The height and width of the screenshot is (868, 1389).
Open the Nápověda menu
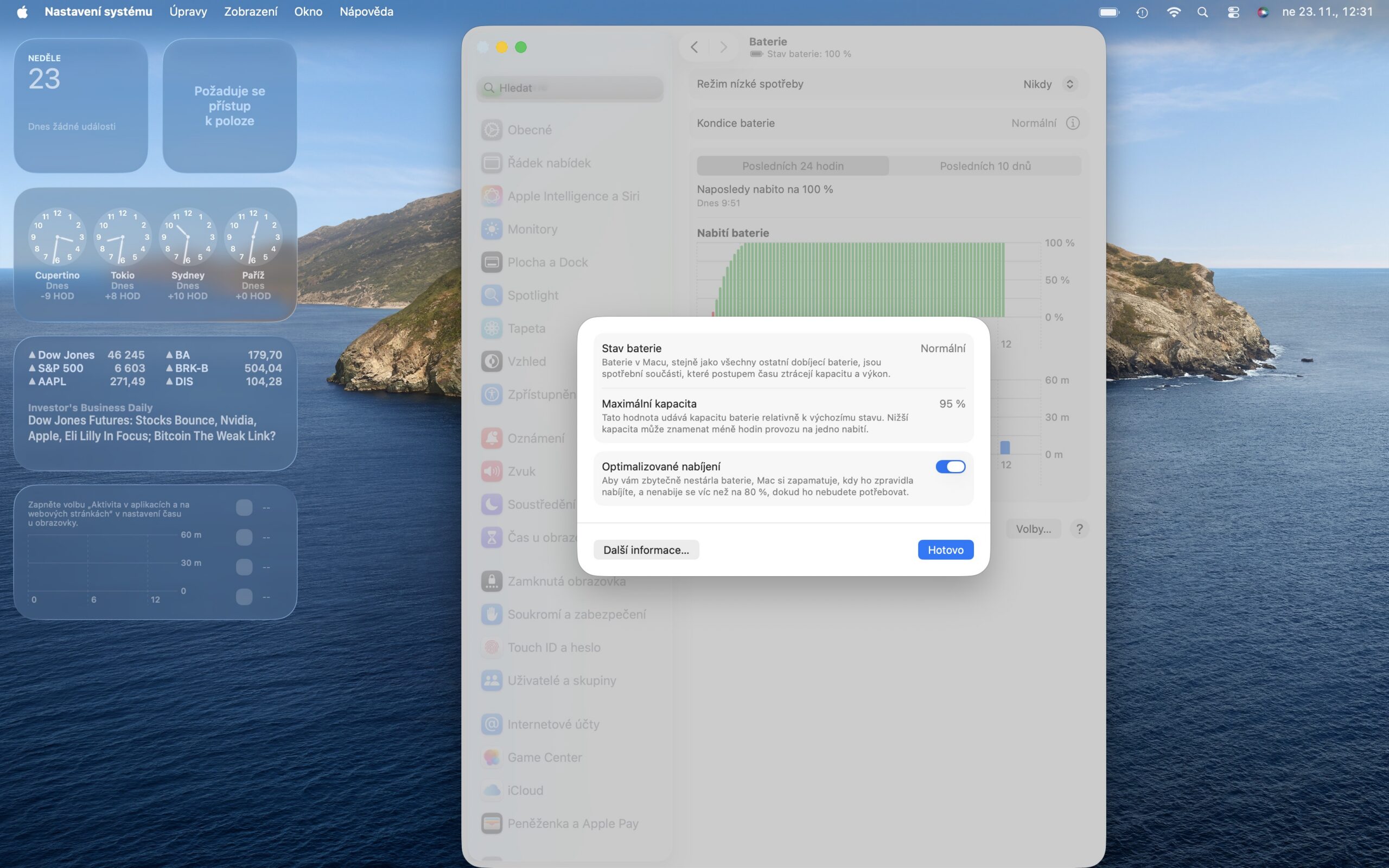[x=366, y=11]
